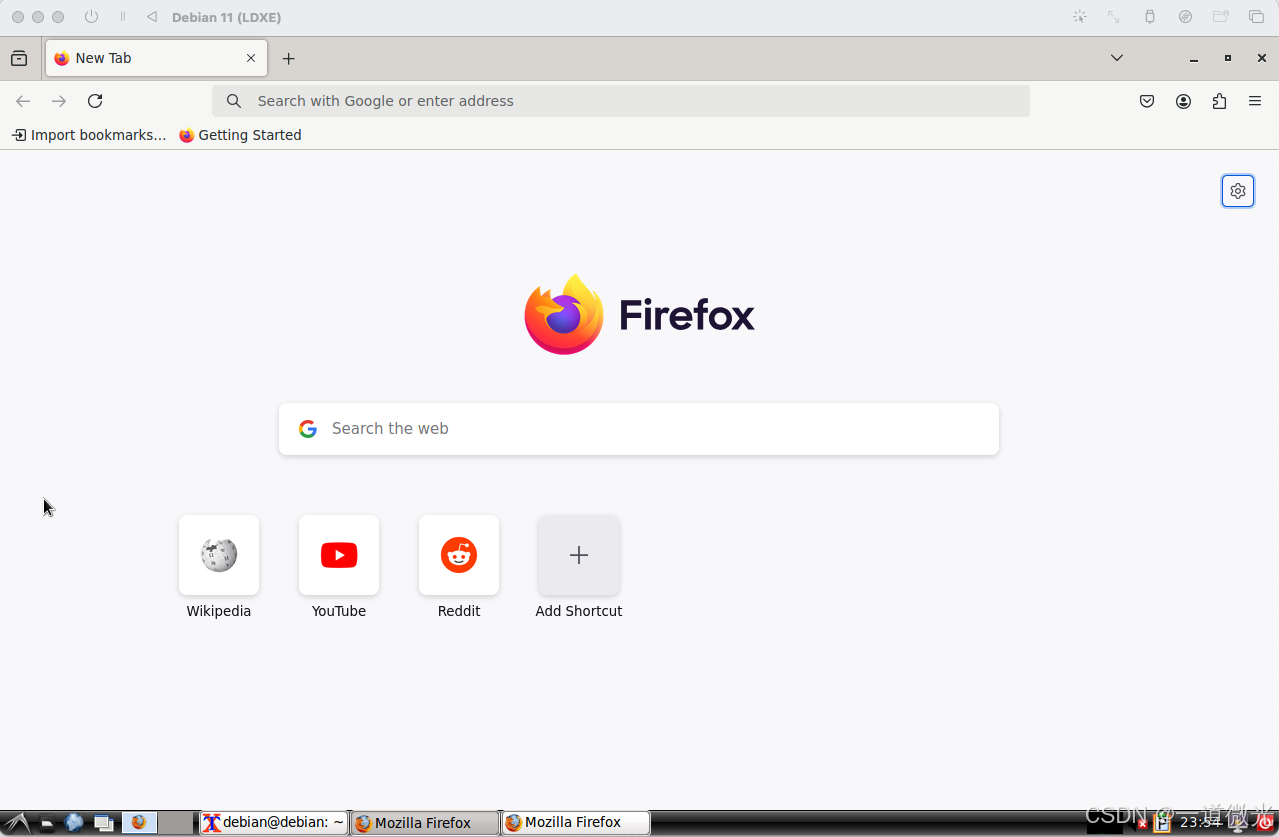
Task: Open the Wikipedia shortcut tile
Action: (219, 555)
